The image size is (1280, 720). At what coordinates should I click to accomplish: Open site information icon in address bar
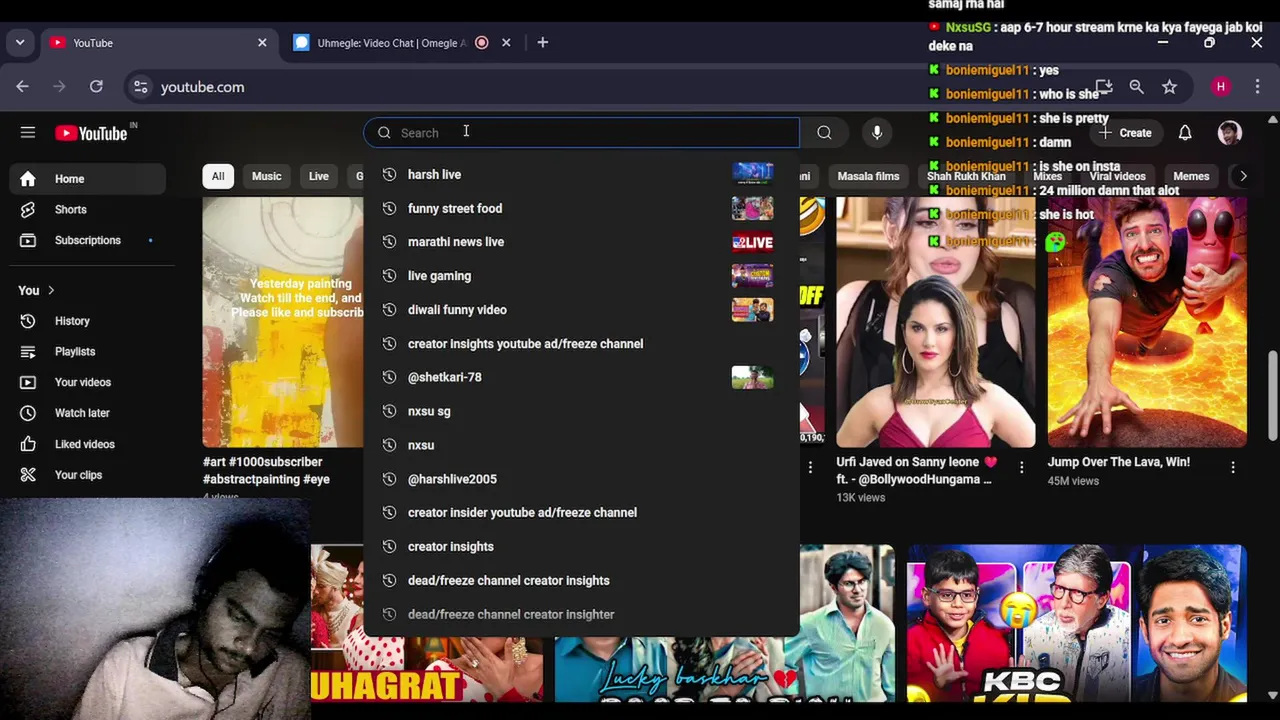point(141,87)
